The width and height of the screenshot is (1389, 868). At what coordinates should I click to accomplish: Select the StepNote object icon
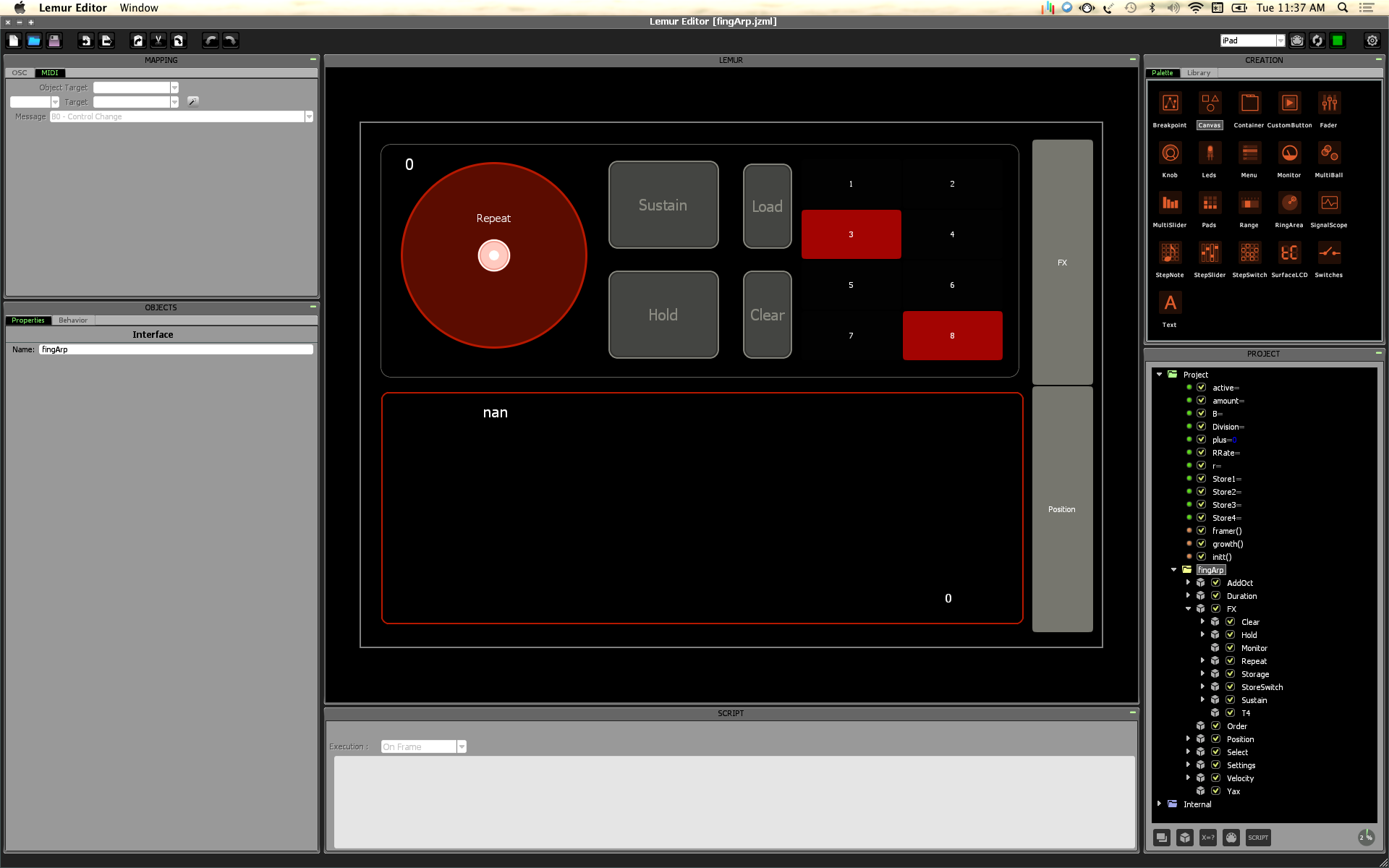pos(1170,253)
